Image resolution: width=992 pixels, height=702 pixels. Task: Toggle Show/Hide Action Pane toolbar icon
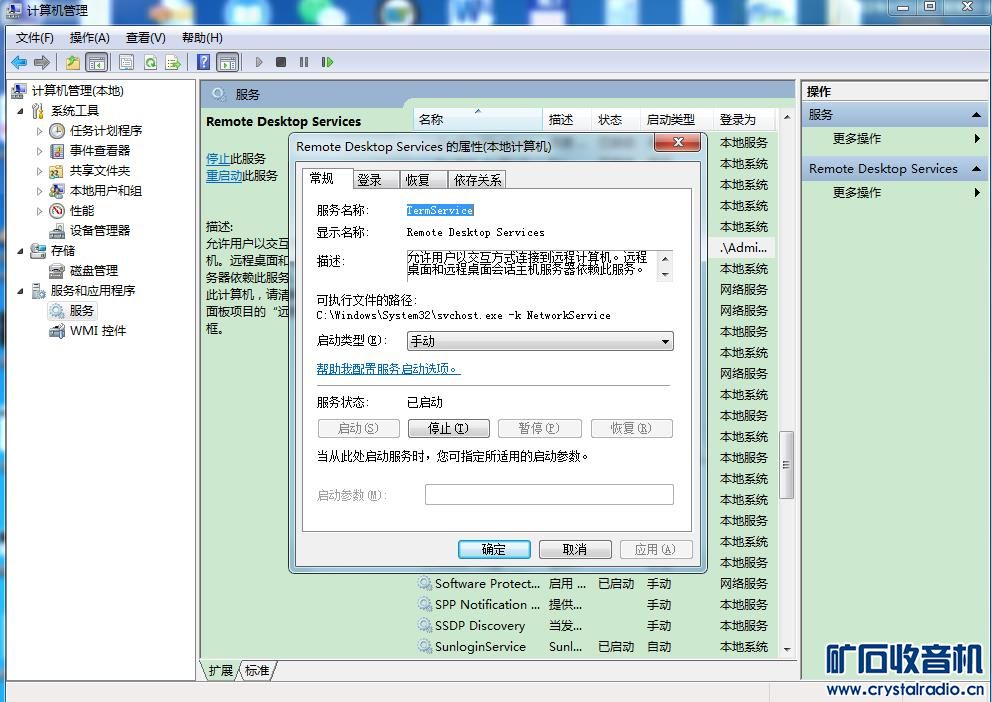[x=228, y=62]
